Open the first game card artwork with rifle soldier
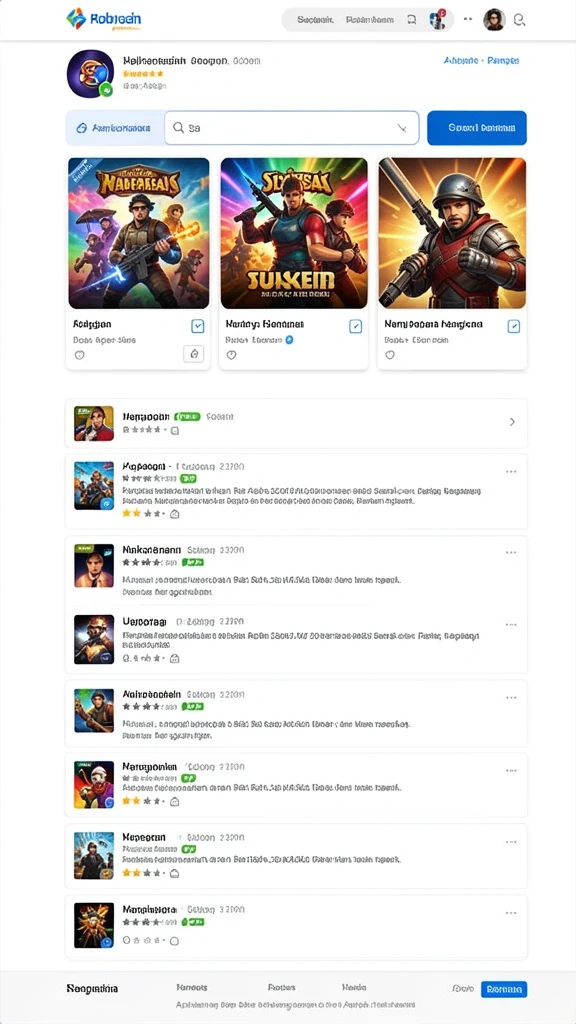Viewport: 576px width, 1024px height. click(x=138, y=233)
